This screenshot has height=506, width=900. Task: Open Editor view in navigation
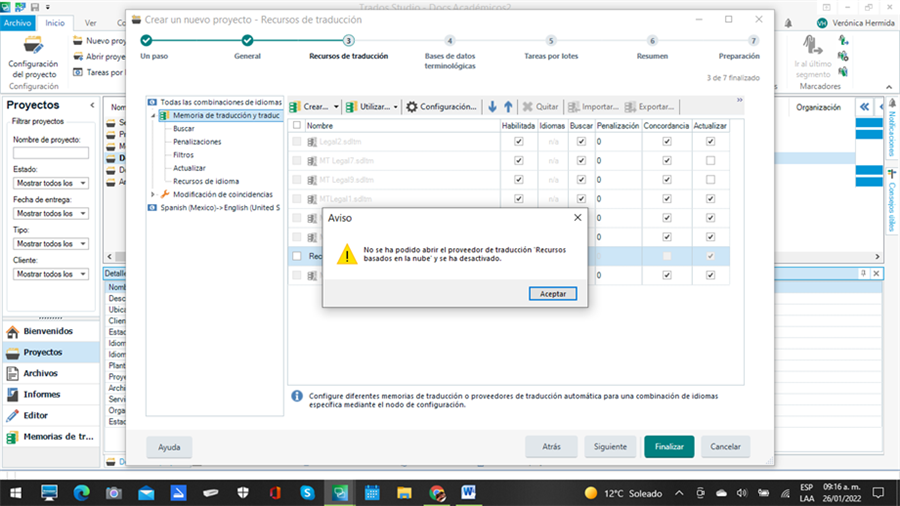point(51,415)
